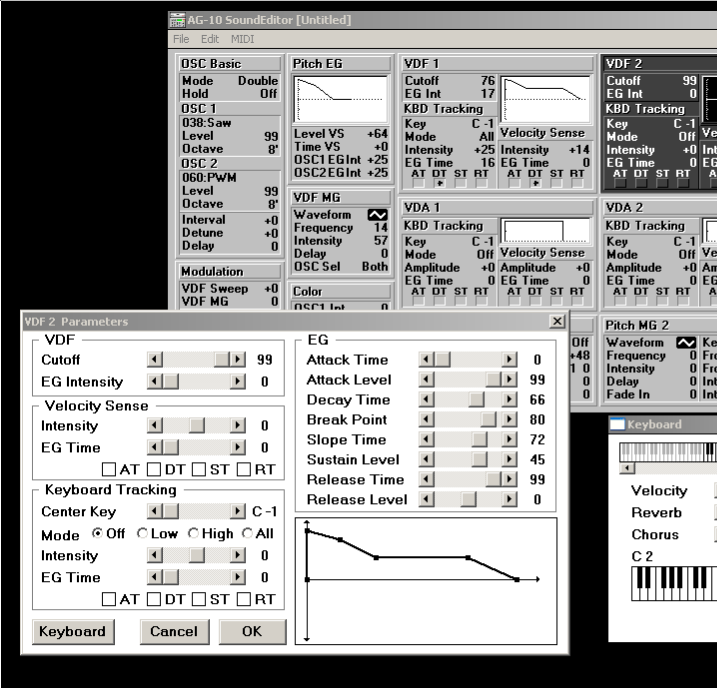Click the VDF 1 envelope graph

pyautogui.click(x=545, y=99)
